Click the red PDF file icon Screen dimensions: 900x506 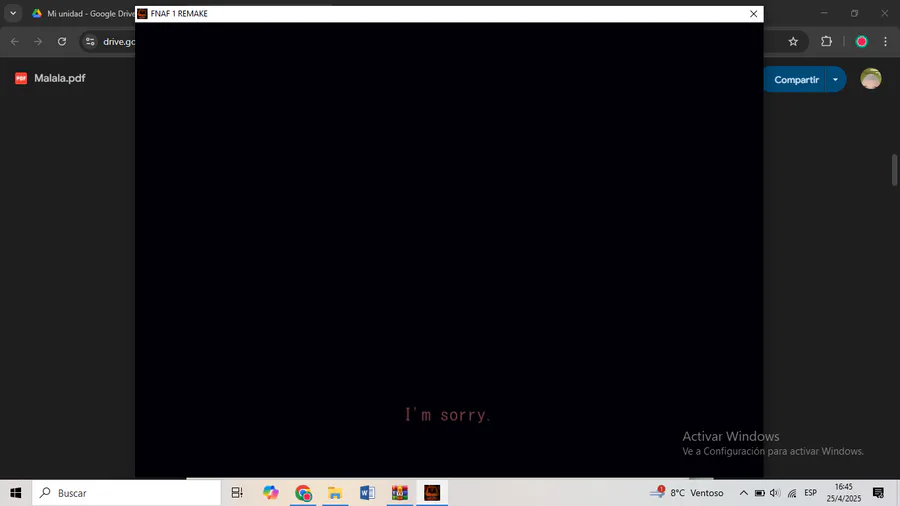[21, 79]
